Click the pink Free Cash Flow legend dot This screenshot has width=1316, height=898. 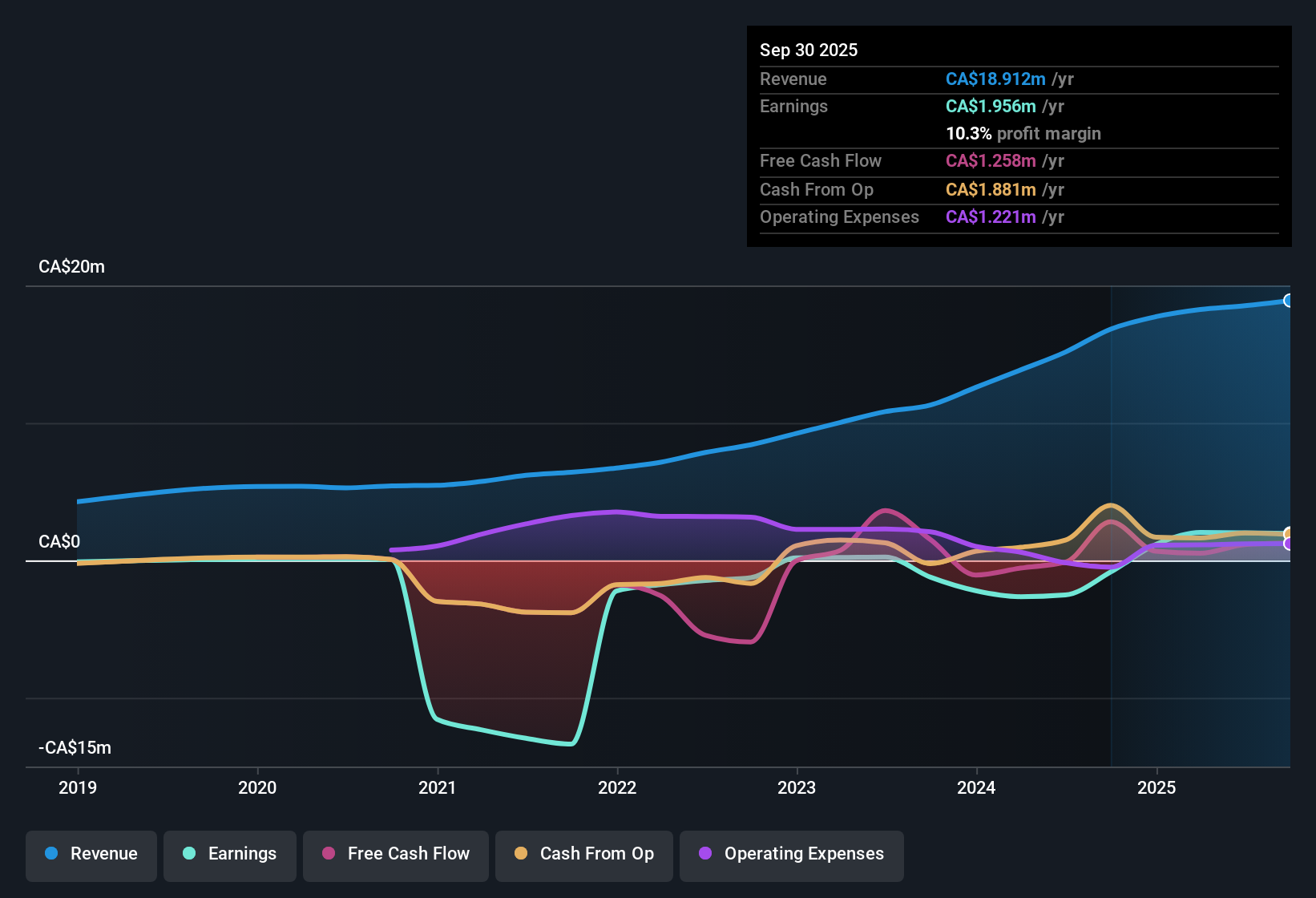(329, 853)
